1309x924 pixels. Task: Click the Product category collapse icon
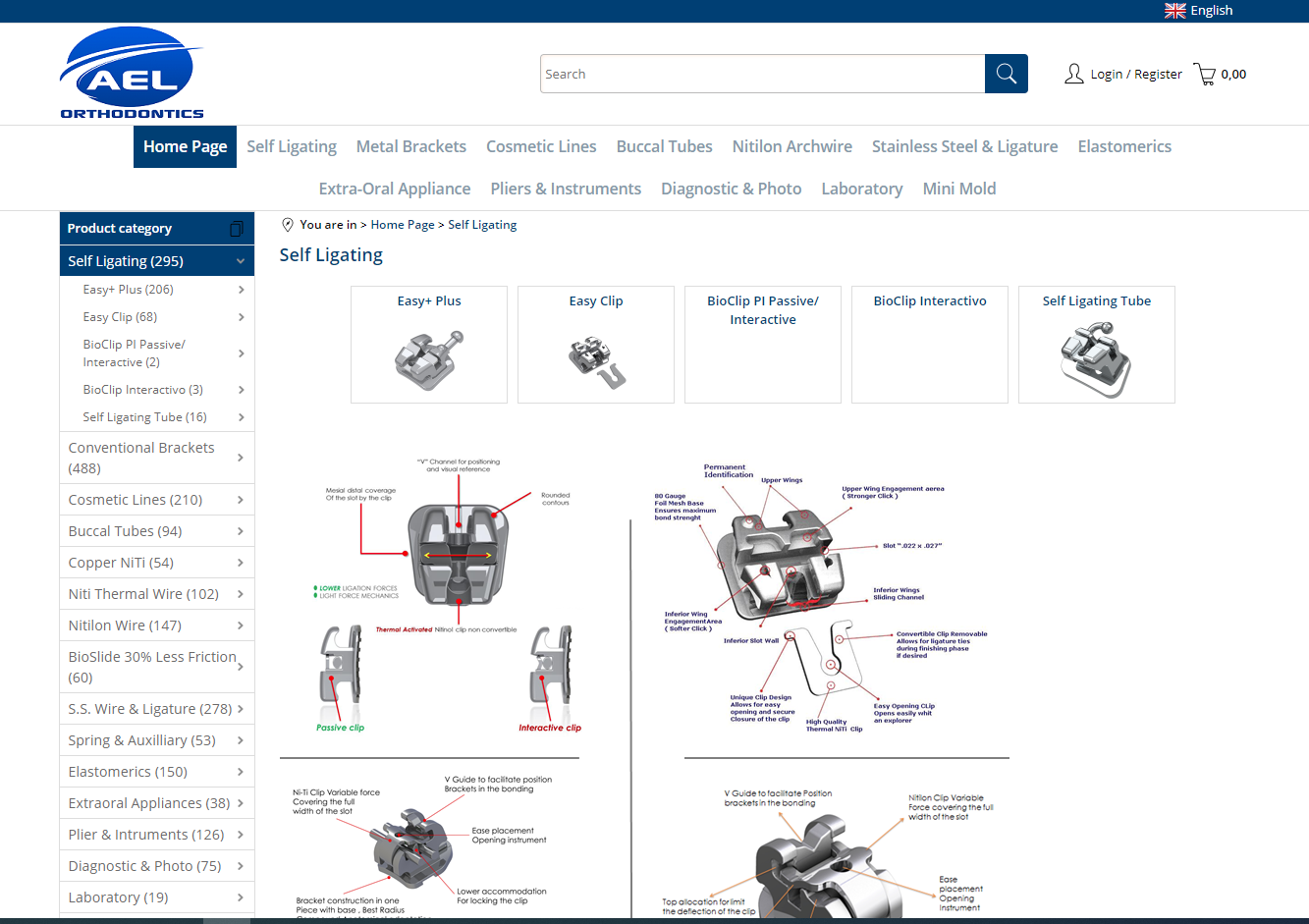[x=236, y=229]
